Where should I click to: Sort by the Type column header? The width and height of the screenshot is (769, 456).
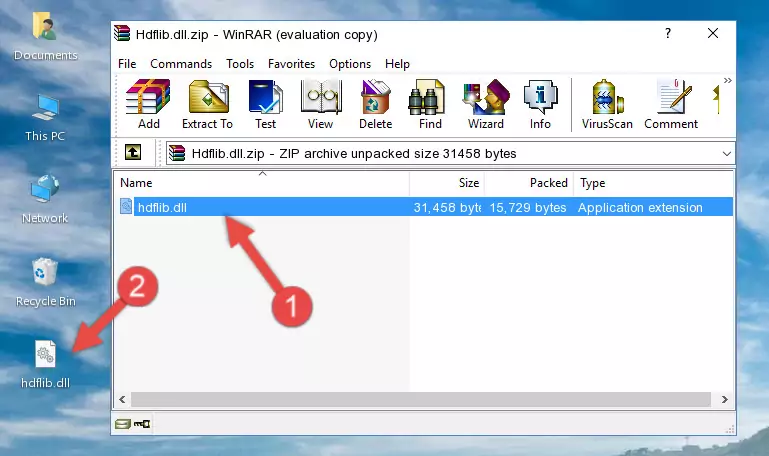[653, 183]
